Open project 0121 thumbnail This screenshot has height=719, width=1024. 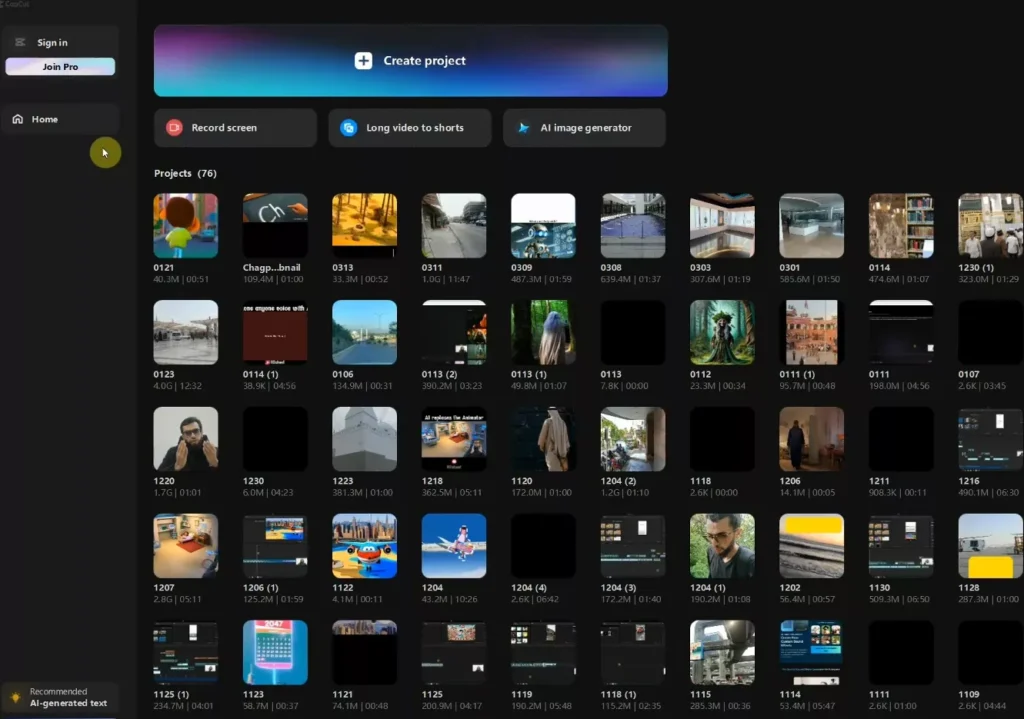coord(185,225)
